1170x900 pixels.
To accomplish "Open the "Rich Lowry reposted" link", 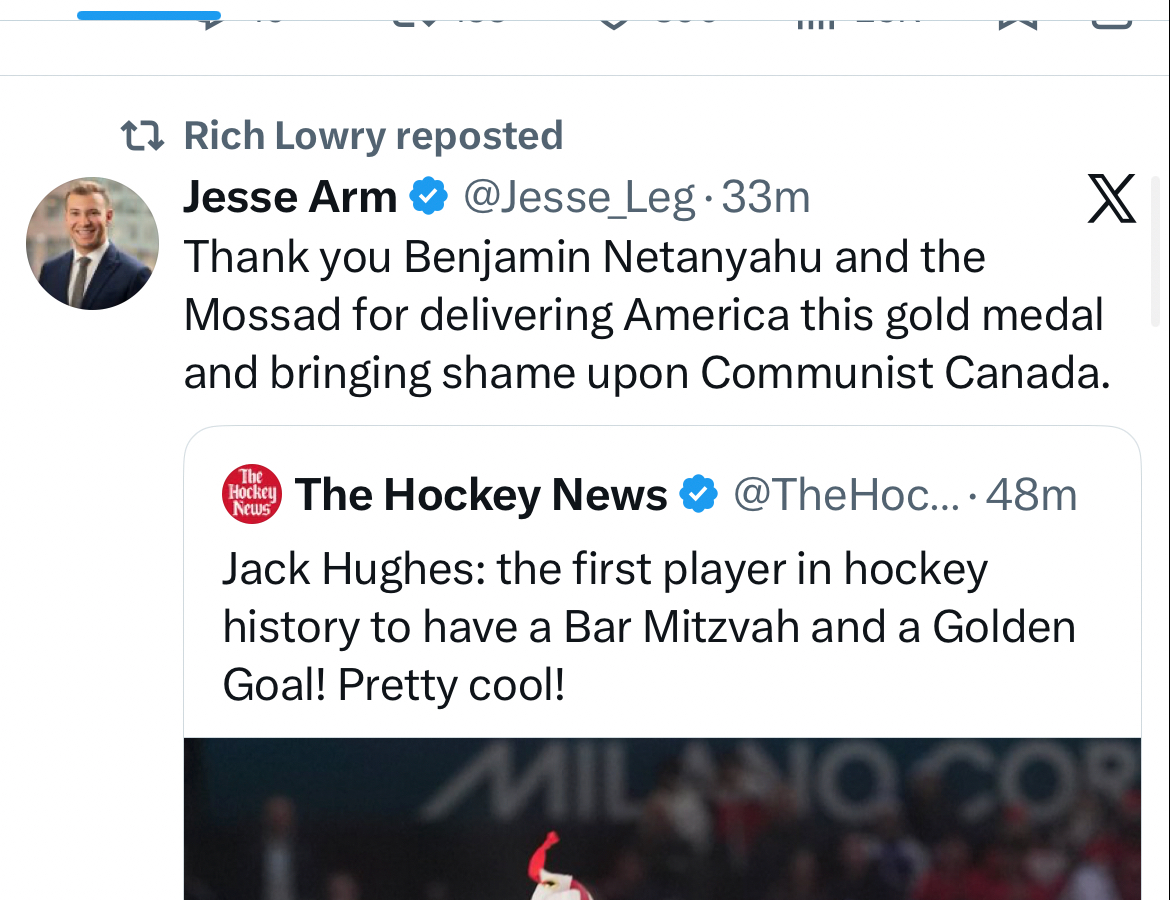I will 373,136.
